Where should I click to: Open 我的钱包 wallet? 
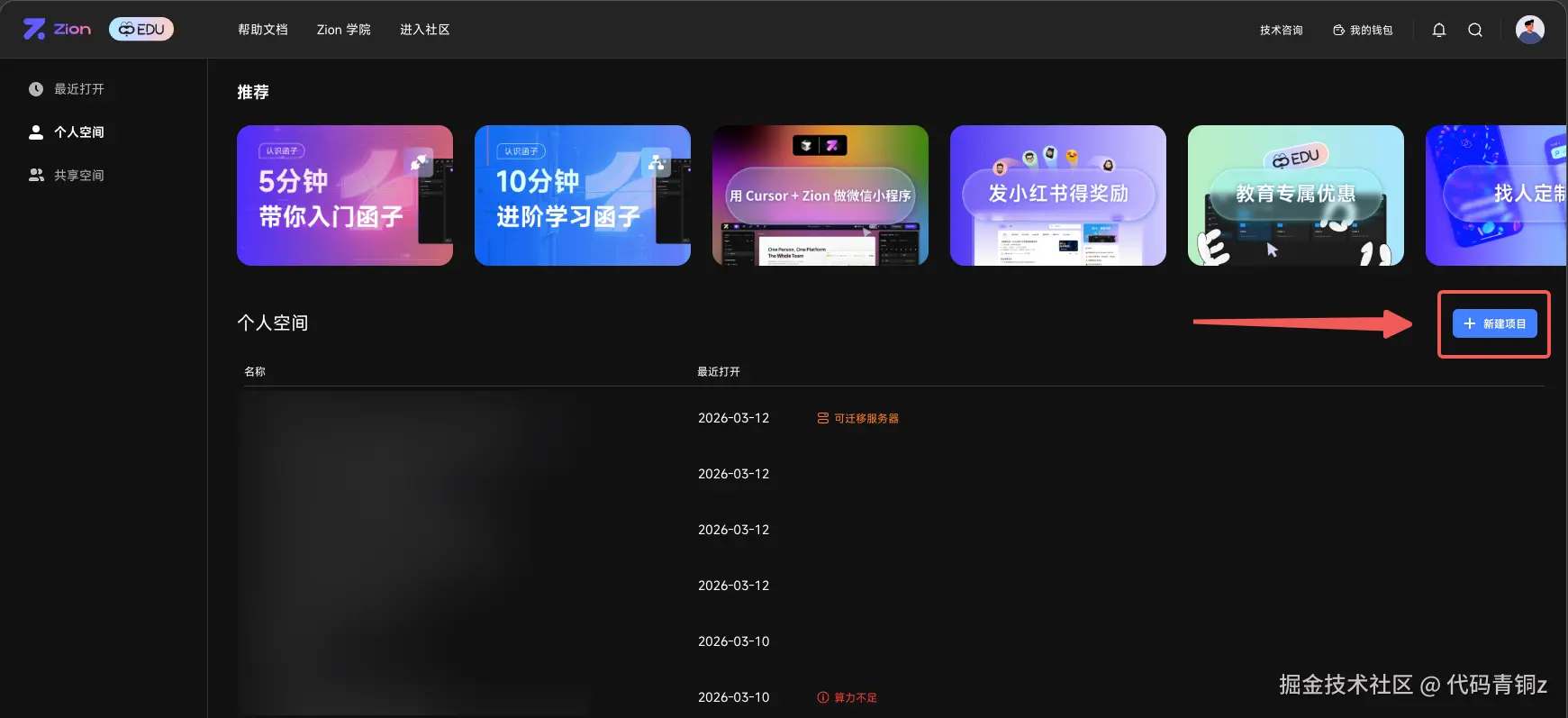(x=1363, y=30)
